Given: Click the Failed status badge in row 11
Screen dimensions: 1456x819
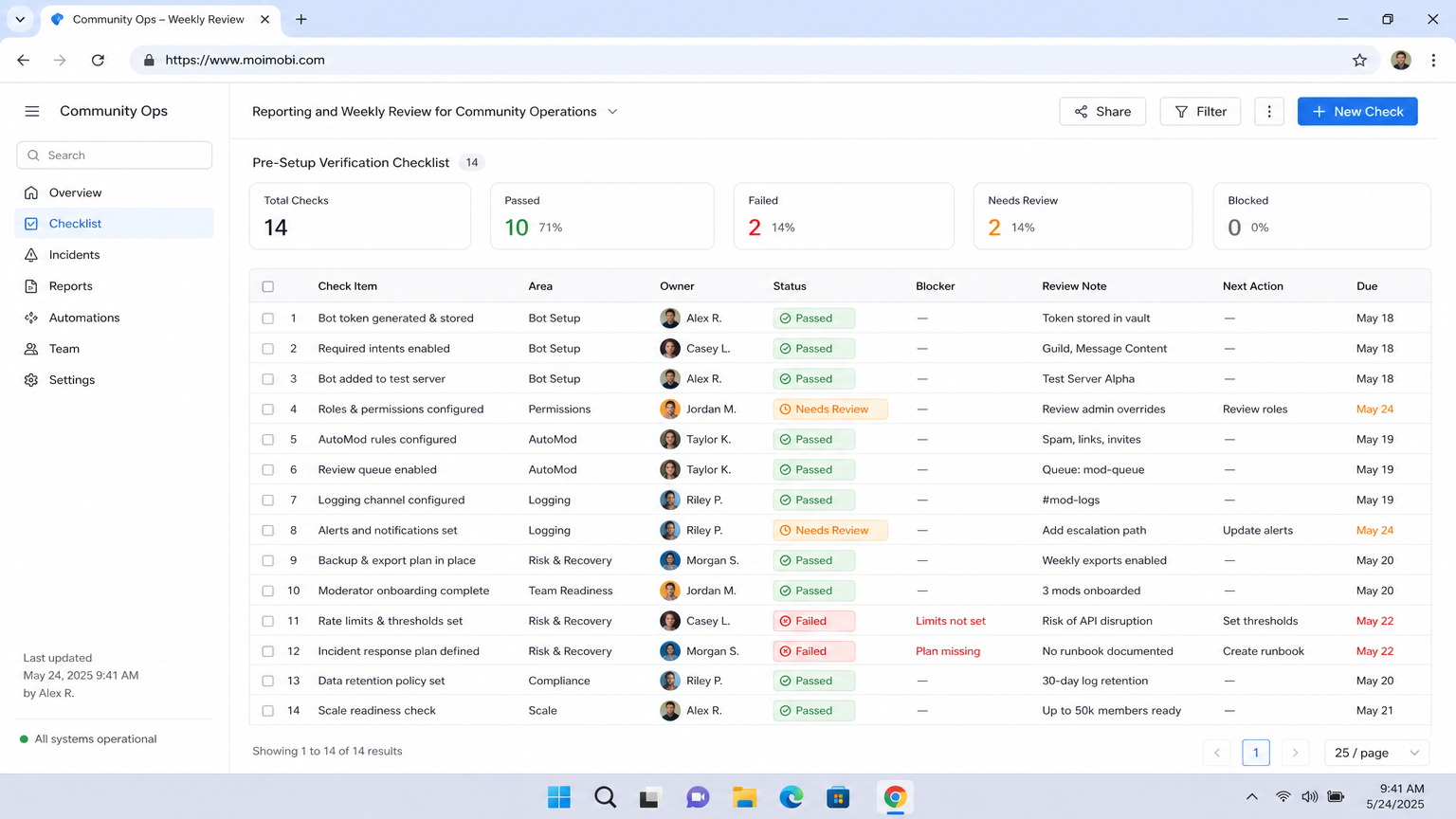Looking at the screenshot, I should (x=813, y=621).
